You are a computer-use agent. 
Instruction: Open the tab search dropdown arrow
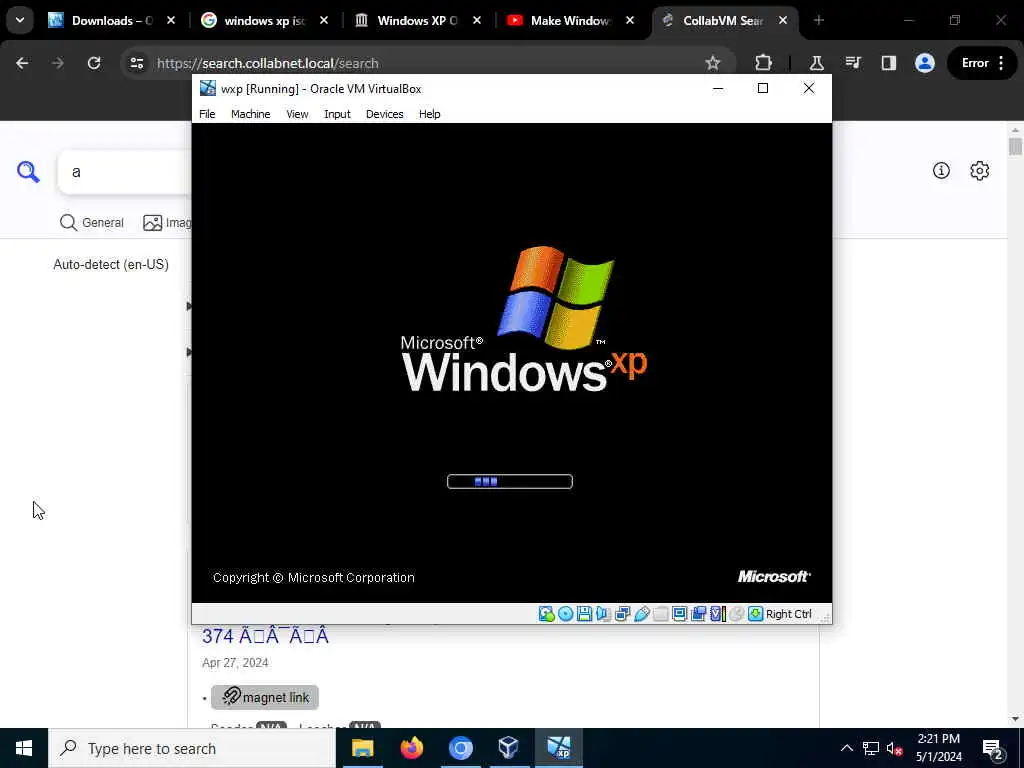pos(20,20)
